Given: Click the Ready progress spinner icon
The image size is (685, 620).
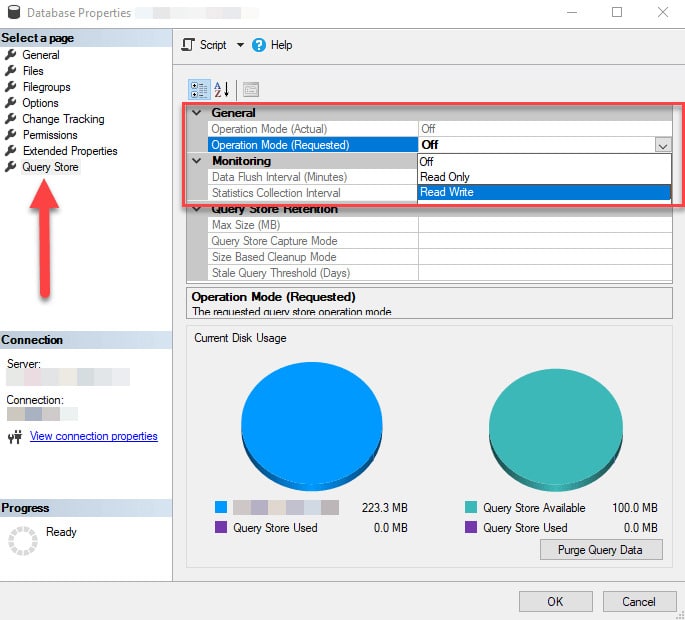Looking at the screenshot, I should [23, 540].
